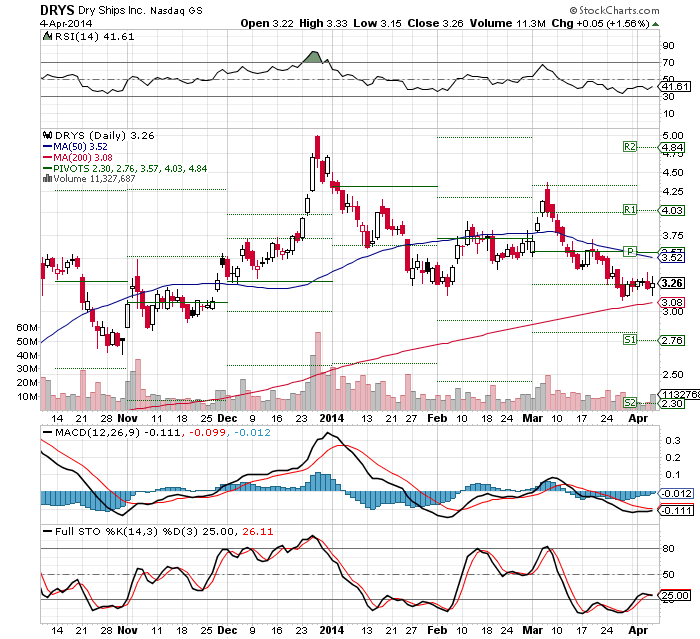Click the green RSI mountain icon

[47, 36]
